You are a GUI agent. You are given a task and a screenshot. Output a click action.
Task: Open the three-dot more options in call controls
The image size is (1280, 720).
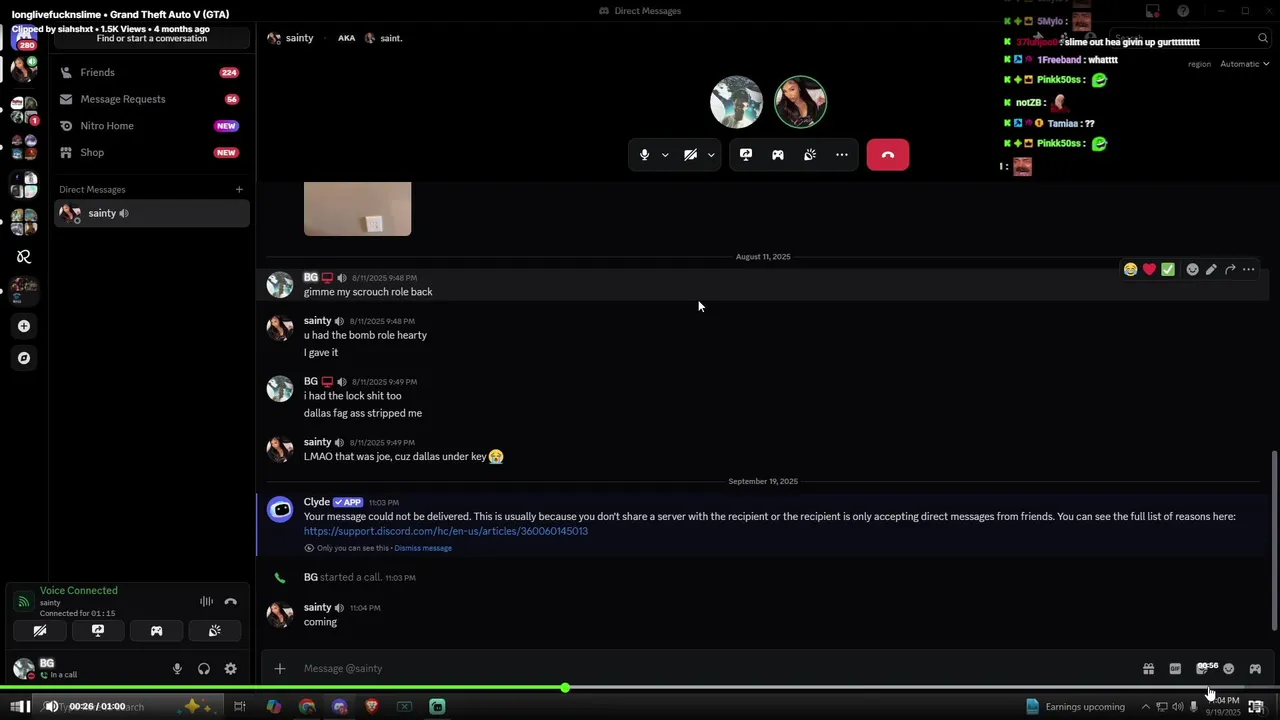point(842,155)
